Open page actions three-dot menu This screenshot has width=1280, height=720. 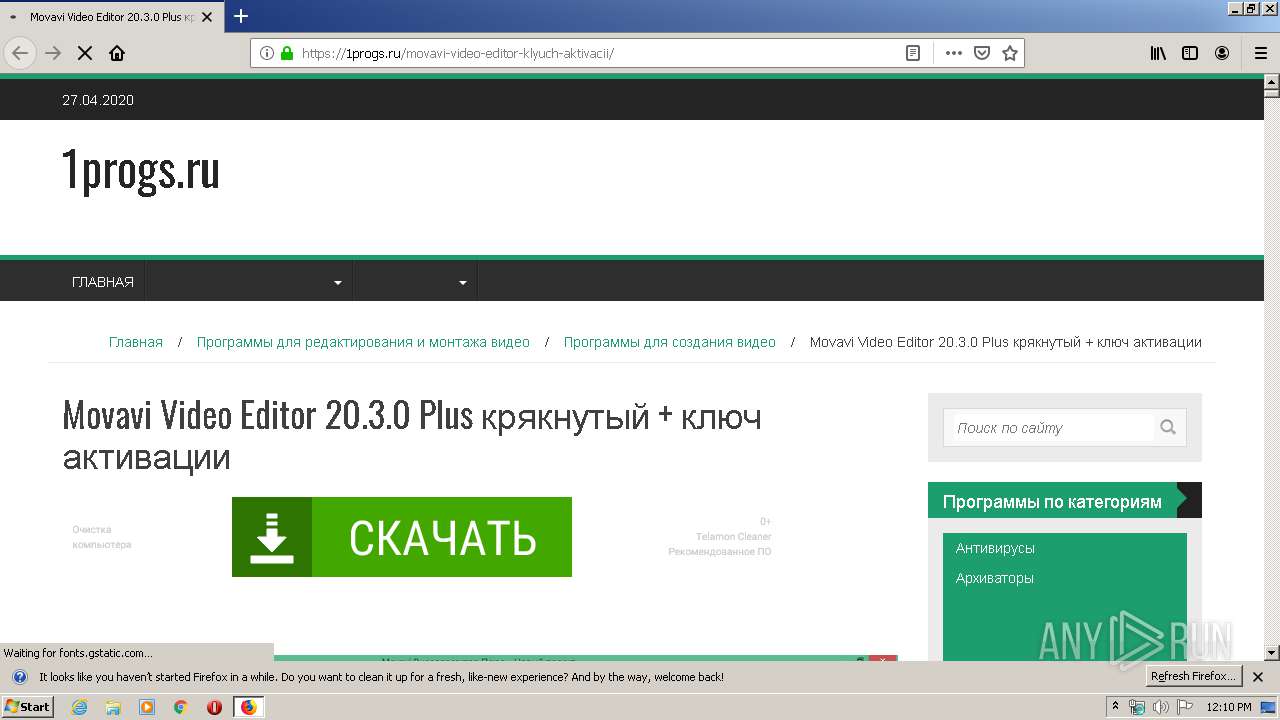[x=954, y=53]
